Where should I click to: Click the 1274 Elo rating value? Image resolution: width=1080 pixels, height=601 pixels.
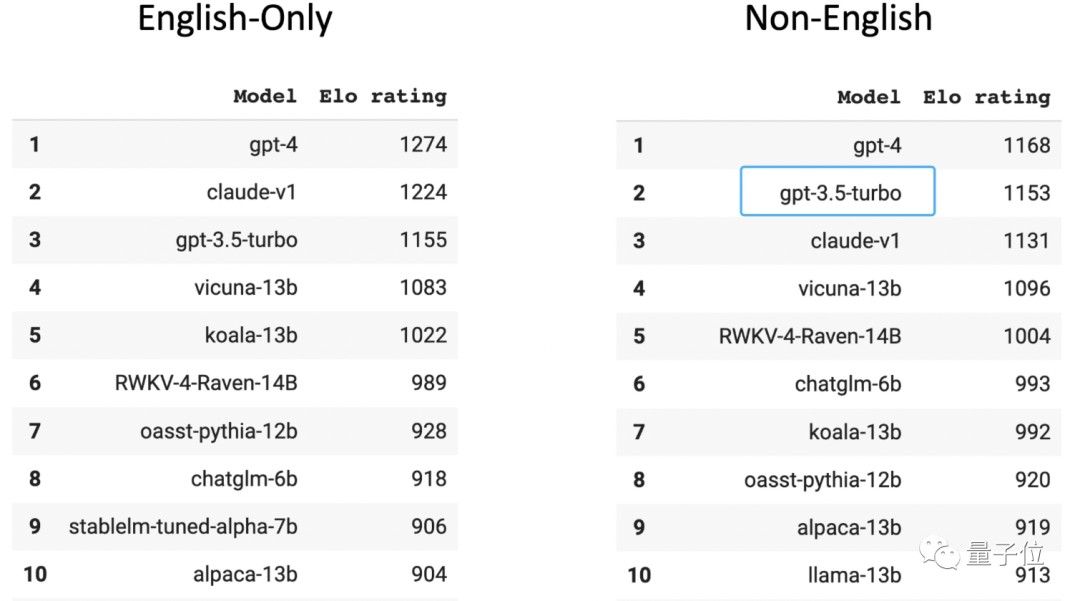point(423,144)
